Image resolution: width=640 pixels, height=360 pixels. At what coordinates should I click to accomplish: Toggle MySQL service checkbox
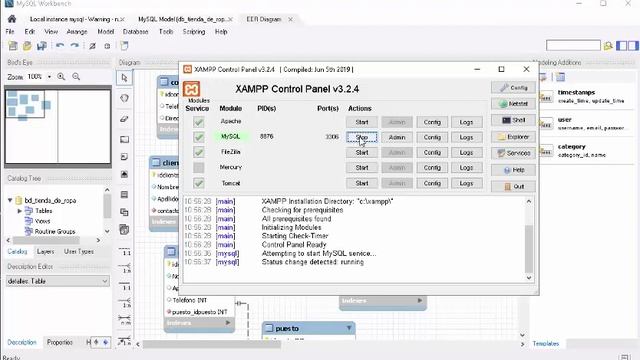click(199, 137)
